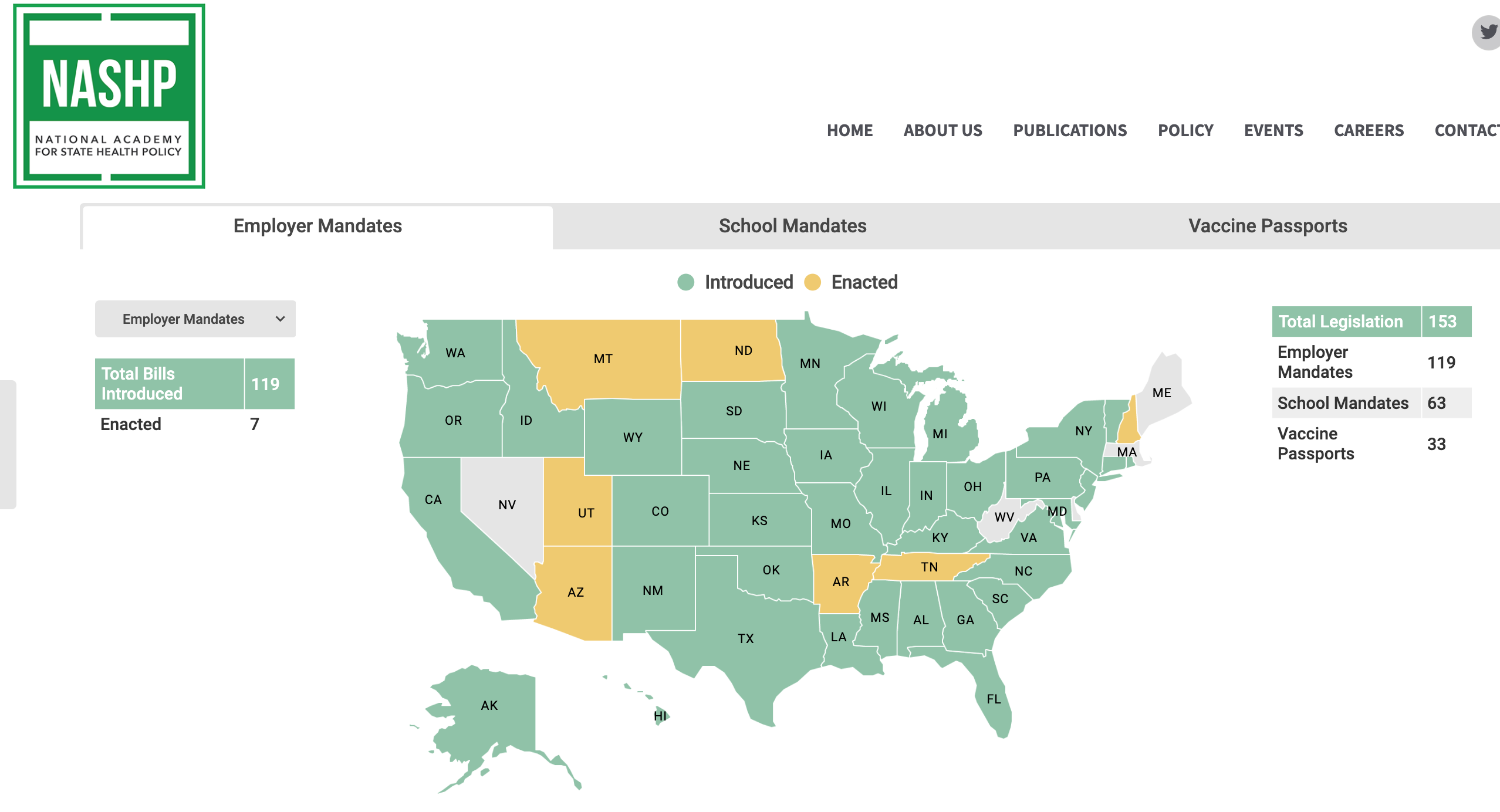The width and height of the screenshot is (1500, 812).
Task: Switch to the Vaccine Passports tab
Action: [1268, 226]
